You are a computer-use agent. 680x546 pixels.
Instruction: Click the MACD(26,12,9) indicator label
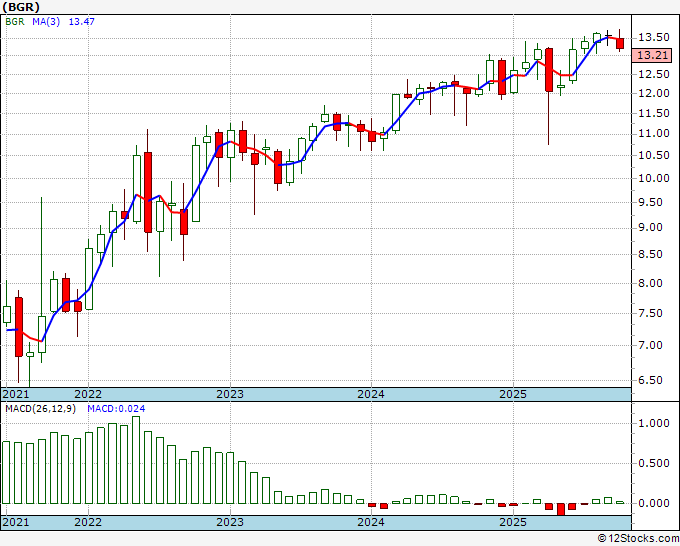[x=40, y=409]
